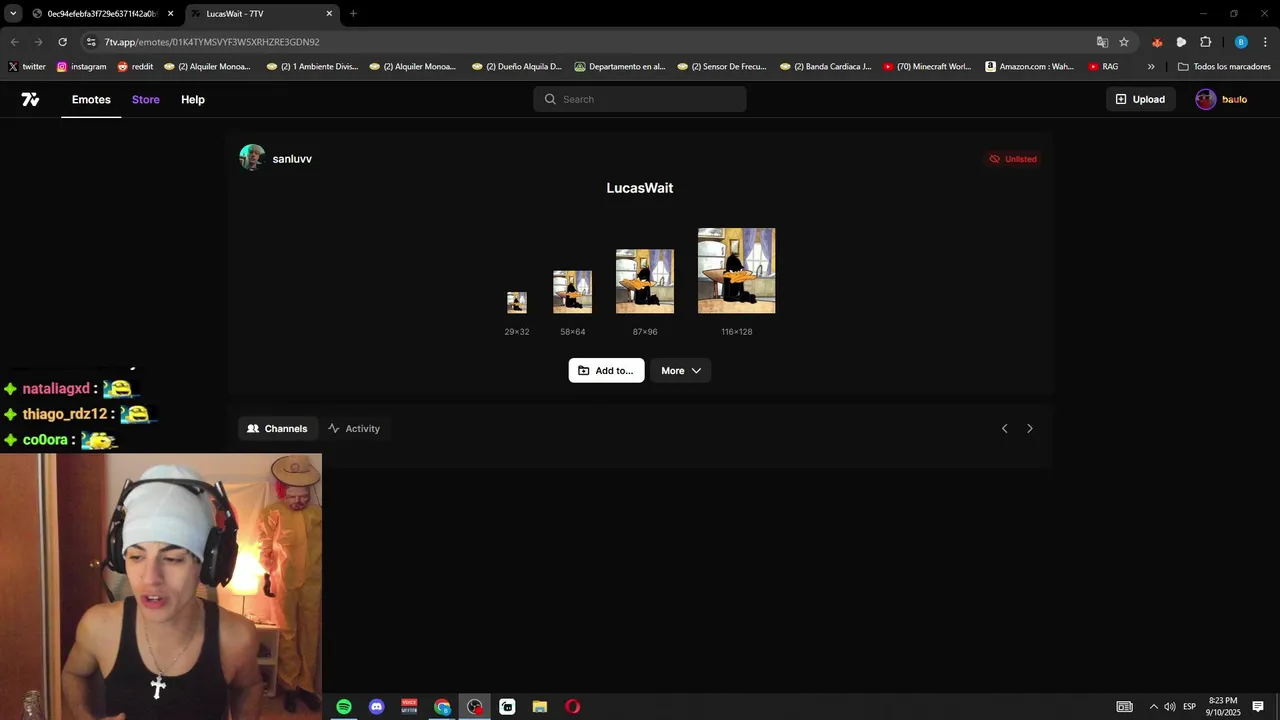Open the Chrome three-dot menu
Viewport: 1280px width, 720px height.
[1265, 42]
